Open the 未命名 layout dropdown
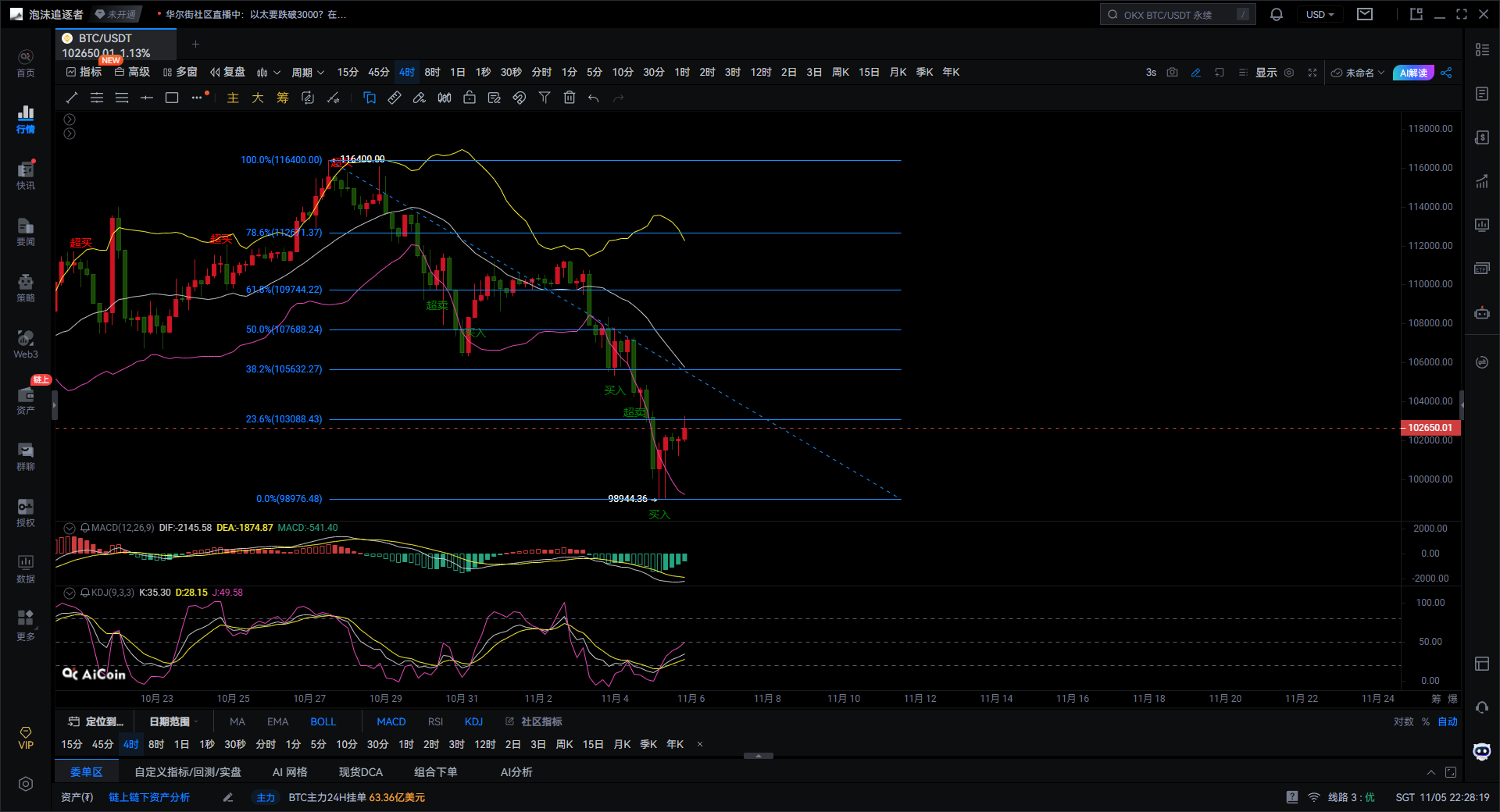The width and height of the screenshot is (1500, 812). 1359,73
